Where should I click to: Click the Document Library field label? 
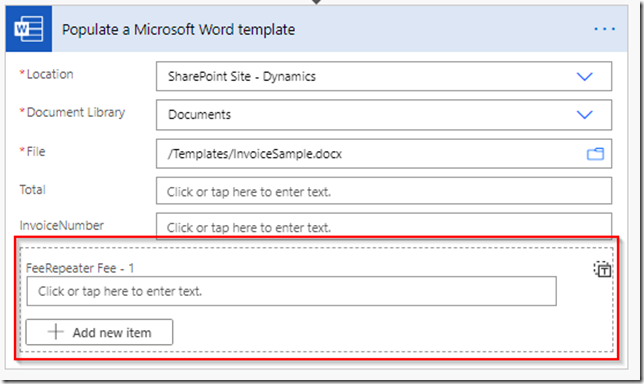(76, 112)
